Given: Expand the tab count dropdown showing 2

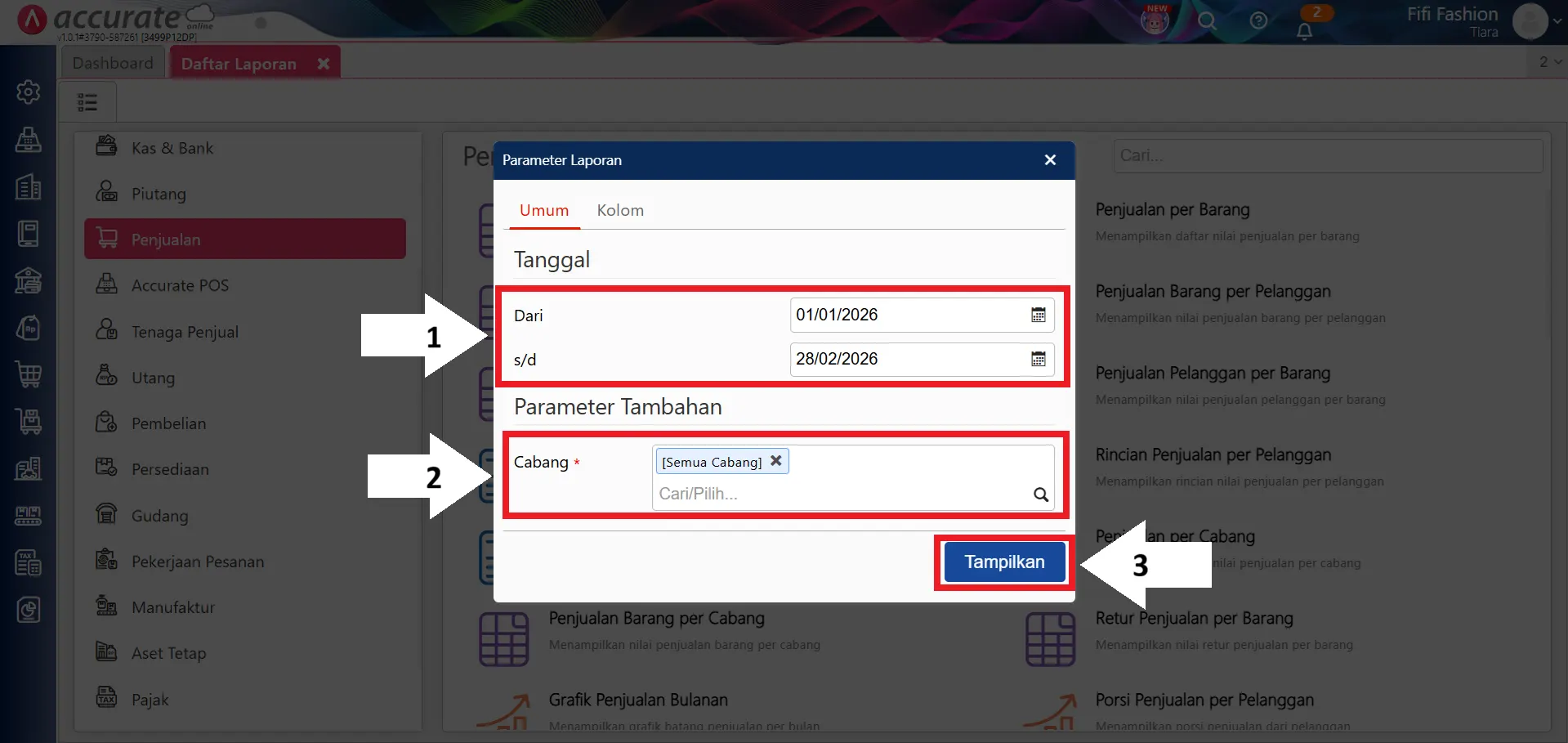Looking at the screenshot, I should click(x=1550, y=62).
